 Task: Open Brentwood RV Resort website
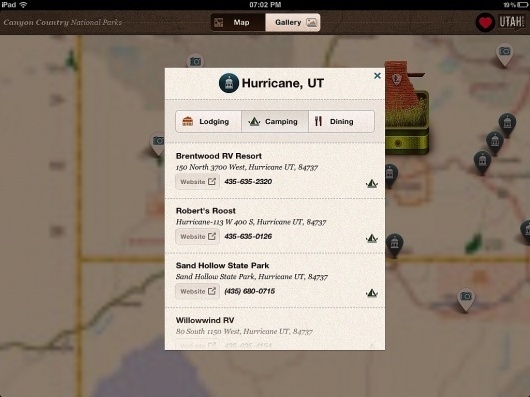coord(197,182)
